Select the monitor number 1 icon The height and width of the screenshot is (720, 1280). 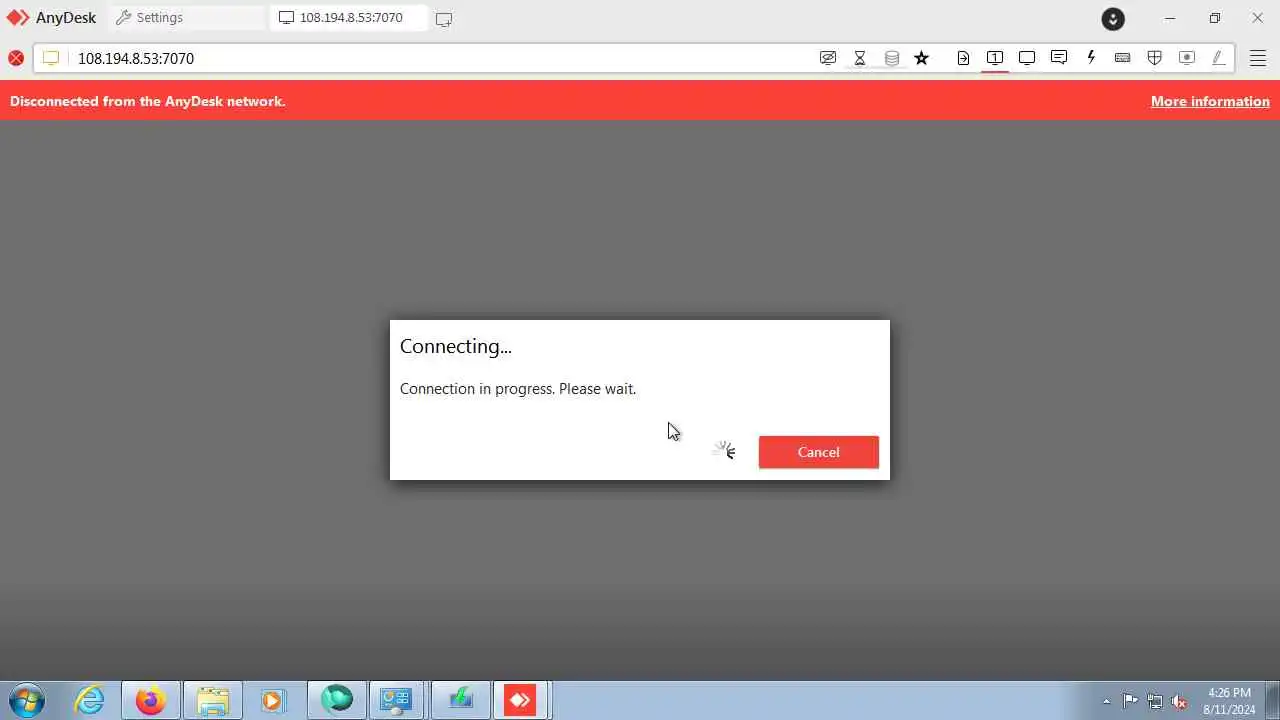point(995,58)
